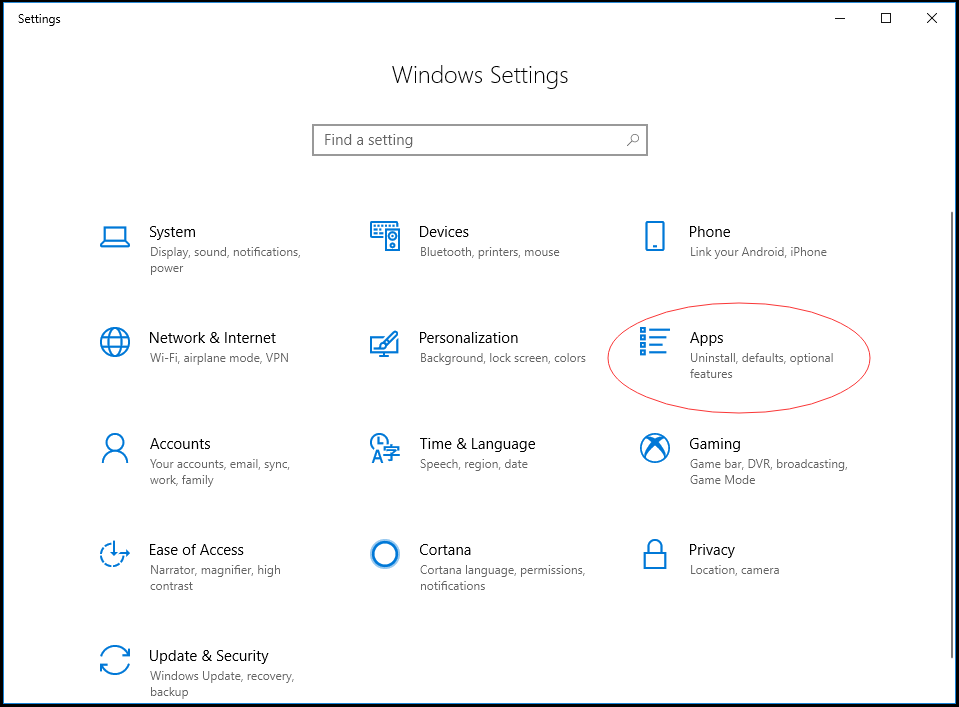Open the Cortana settings title

pyautogui.click(x=445, y=550)
